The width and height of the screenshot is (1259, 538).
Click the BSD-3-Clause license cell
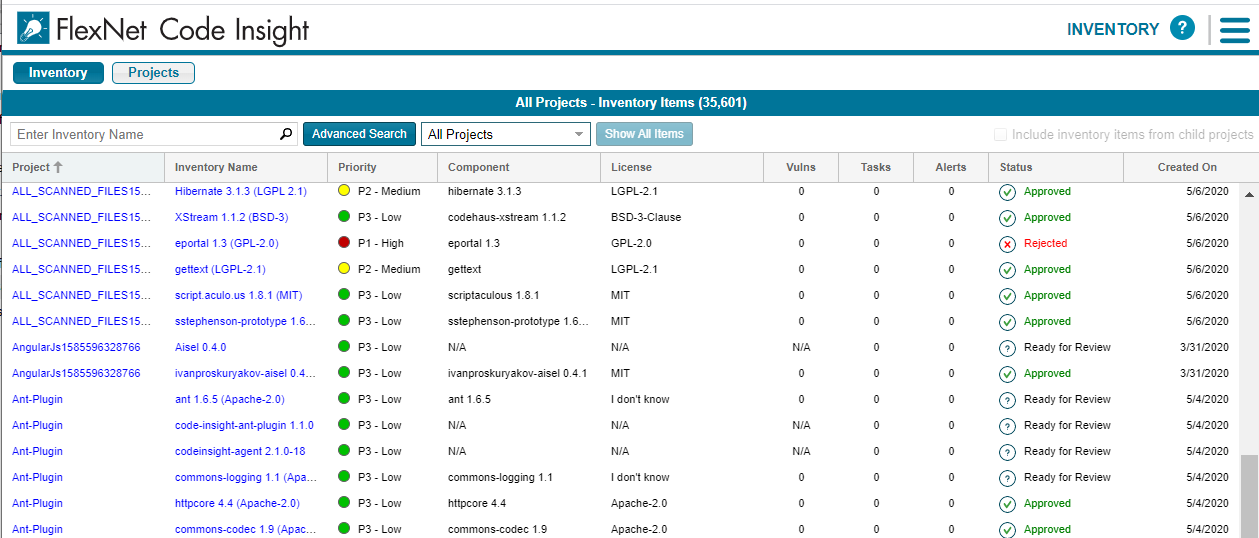click(646, 217)
